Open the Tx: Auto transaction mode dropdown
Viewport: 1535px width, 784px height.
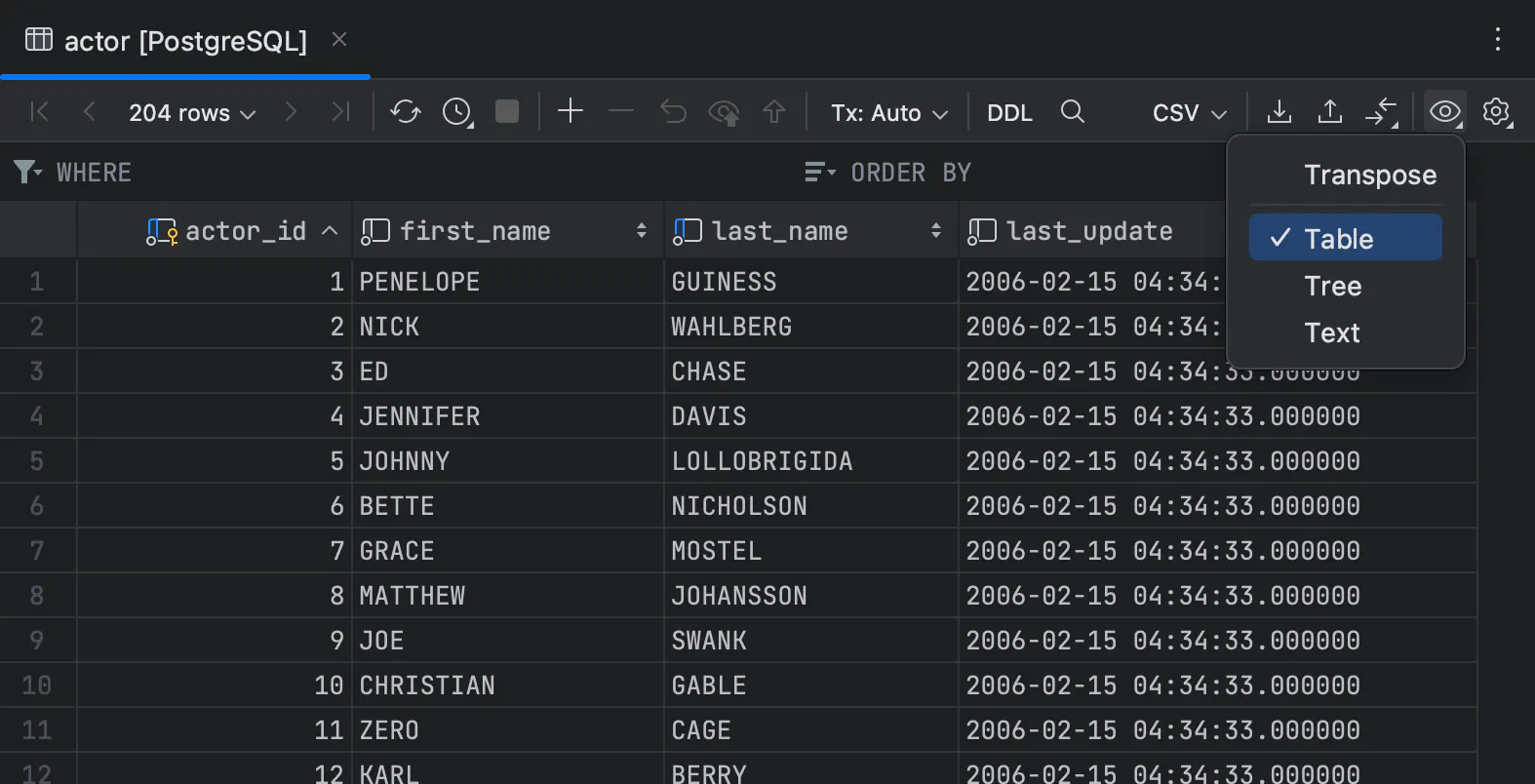889,113
